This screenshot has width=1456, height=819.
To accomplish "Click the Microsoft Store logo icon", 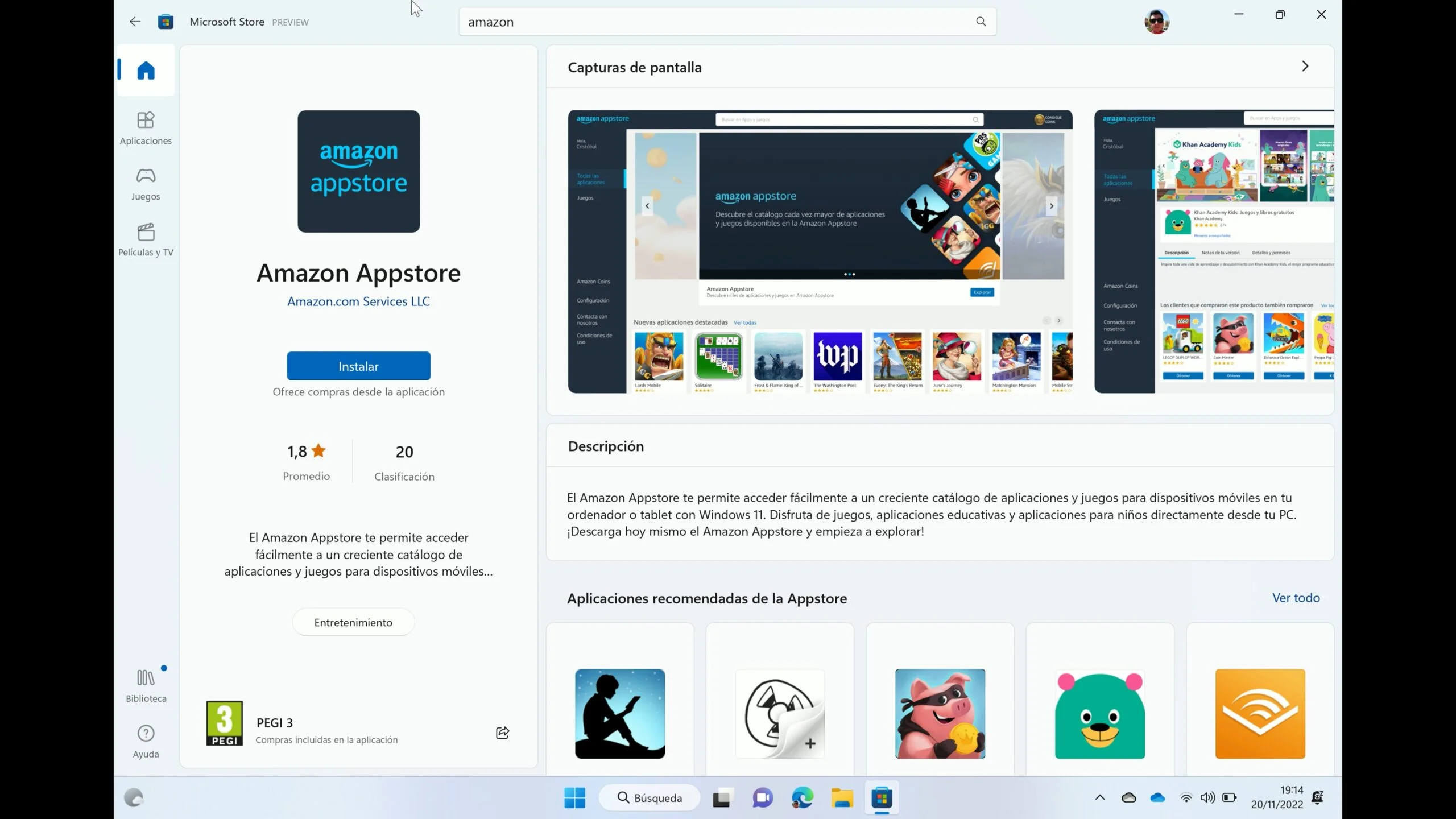I will (x=166, y=22).
